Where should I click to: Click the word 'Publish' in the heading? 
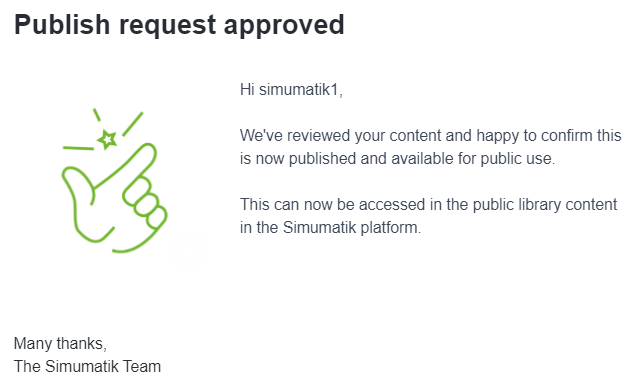(x=62, y=25)
